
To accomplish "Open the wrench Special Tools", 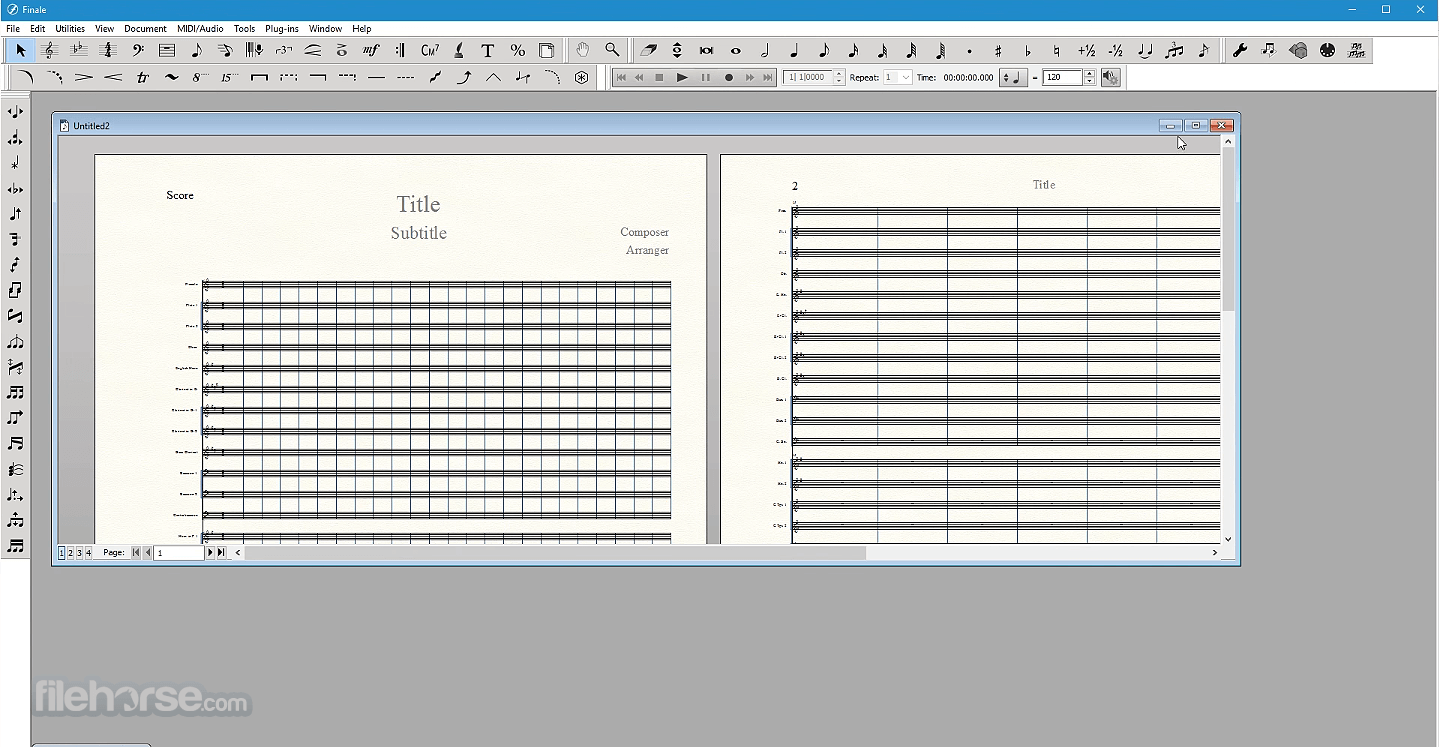I will (x=1239, y=50).
